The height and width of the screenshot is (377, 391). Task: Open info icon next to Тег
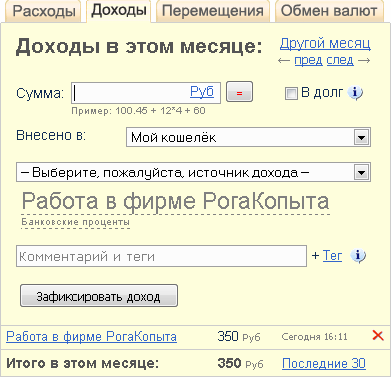pyautogui.click(x=358, y=256)
